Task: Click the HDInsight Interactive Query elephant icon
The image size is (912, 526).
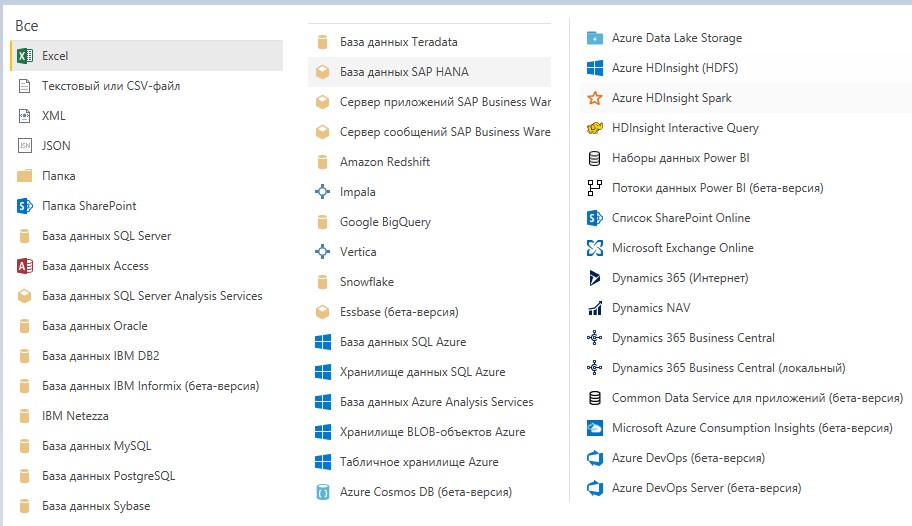Action: (594, 128)
